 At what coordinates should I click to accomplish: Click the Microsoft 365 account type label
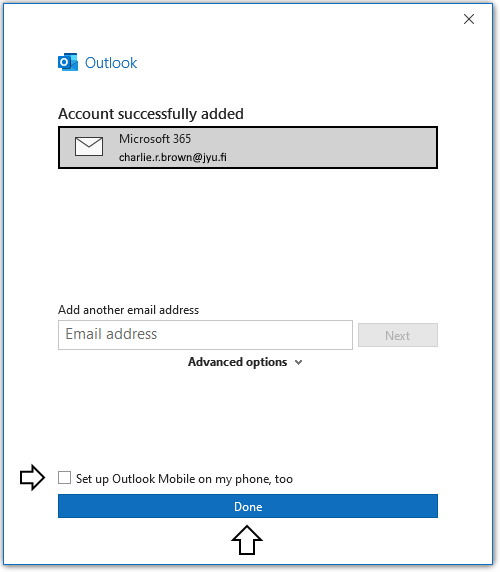click(155, 139)
